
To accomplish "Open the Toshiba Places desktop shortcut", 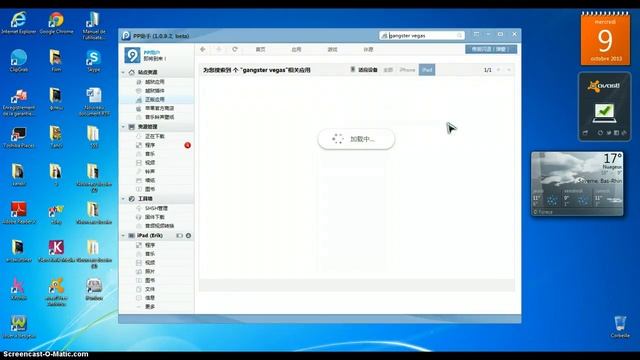I will (x=18, y=137).
